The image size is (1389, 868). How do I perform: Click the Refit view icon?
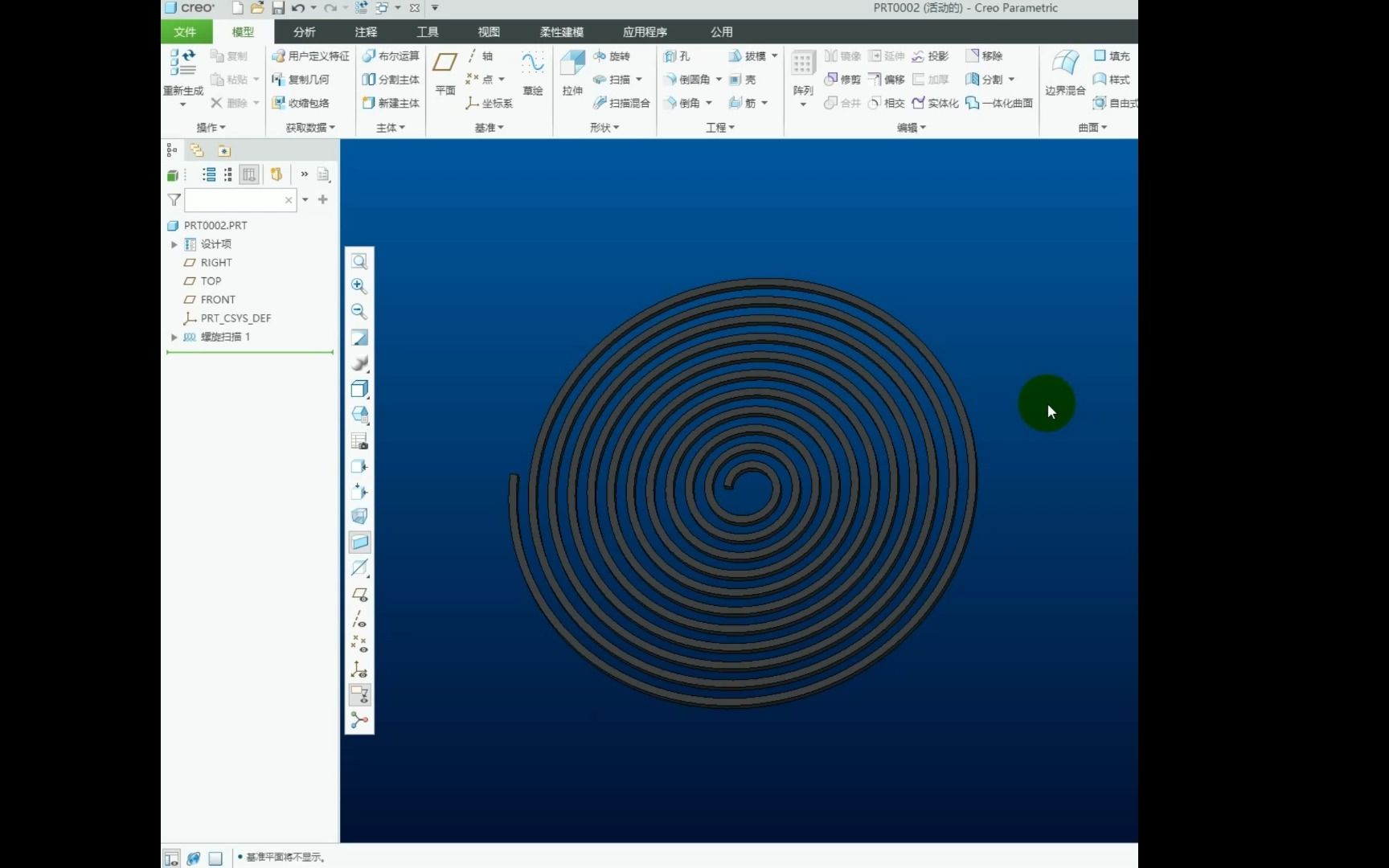pos(359,261)
